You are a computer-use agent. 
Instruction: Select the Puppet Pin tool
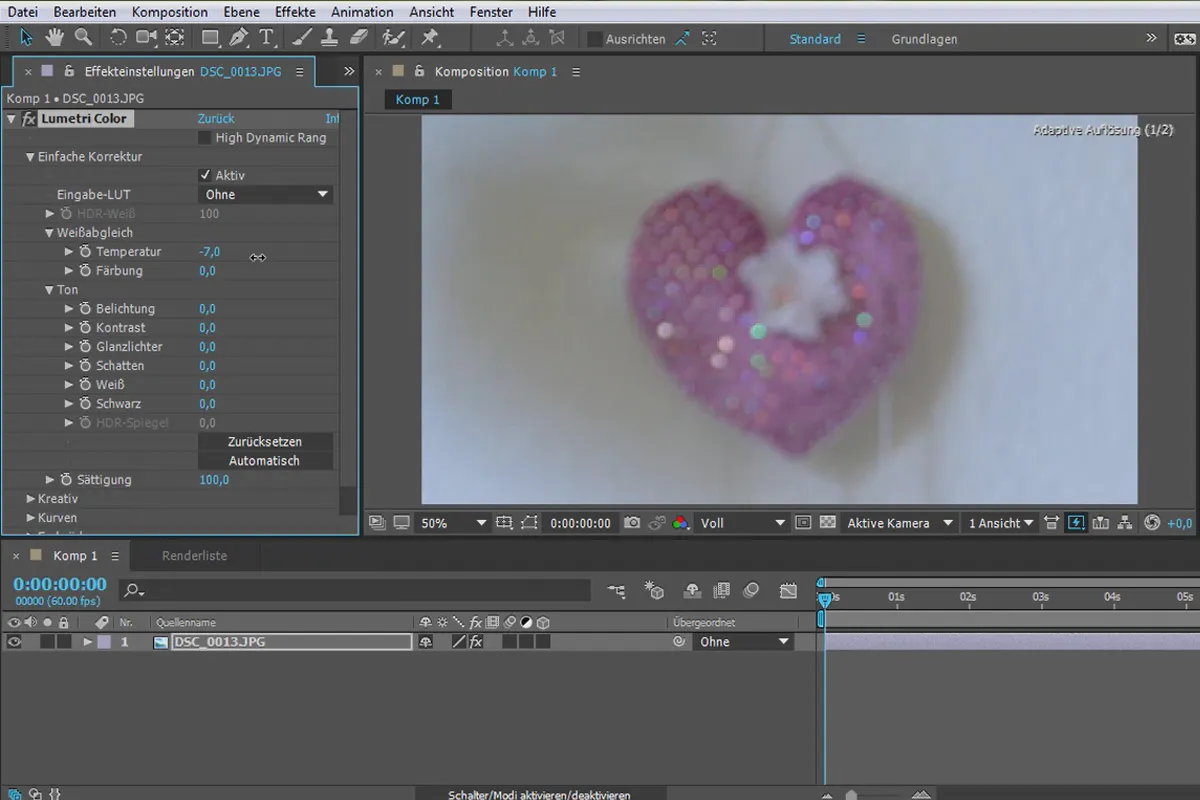tap(430, 38)
